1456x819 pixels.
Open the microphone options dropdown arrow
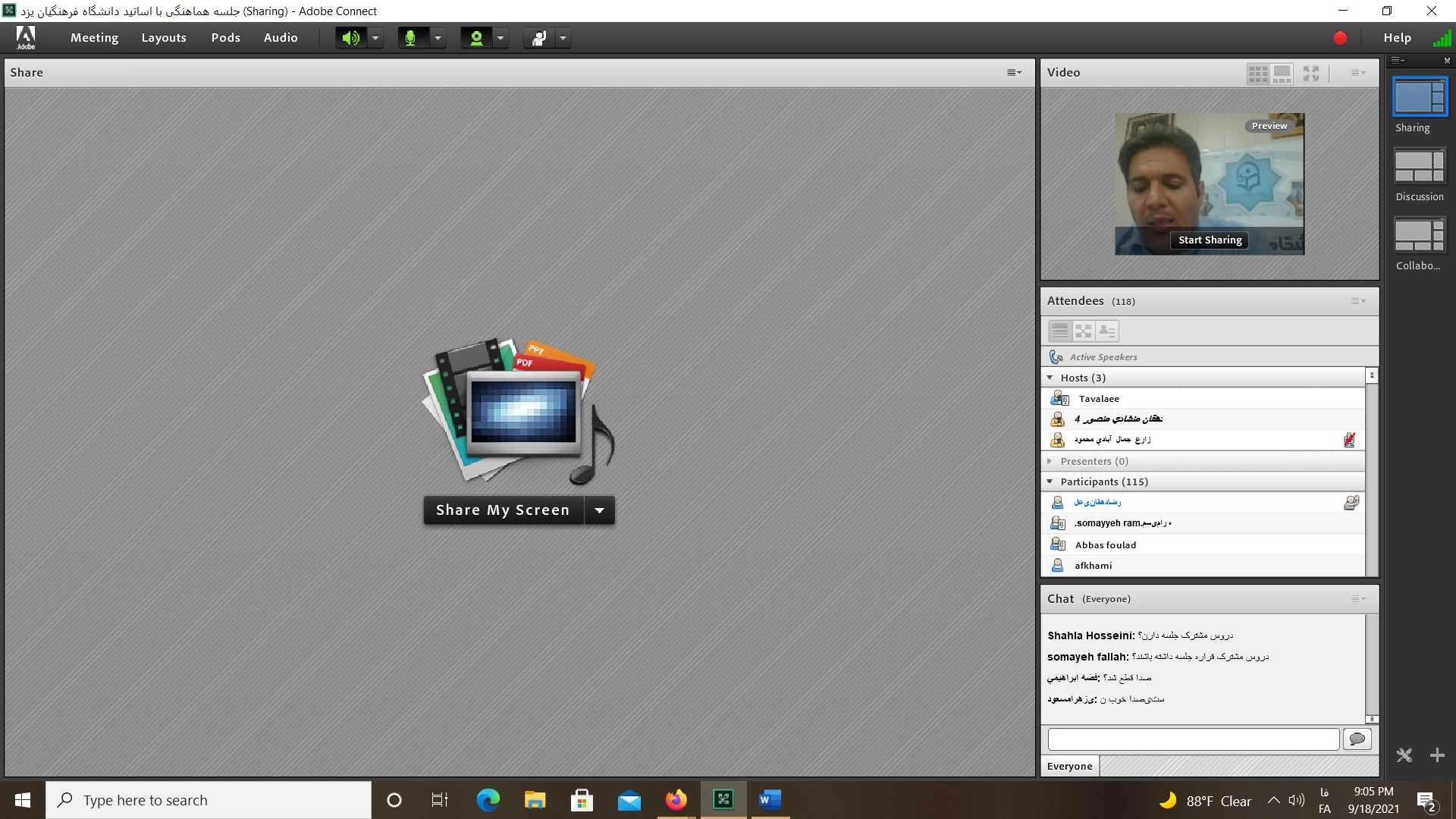(438, 38)
